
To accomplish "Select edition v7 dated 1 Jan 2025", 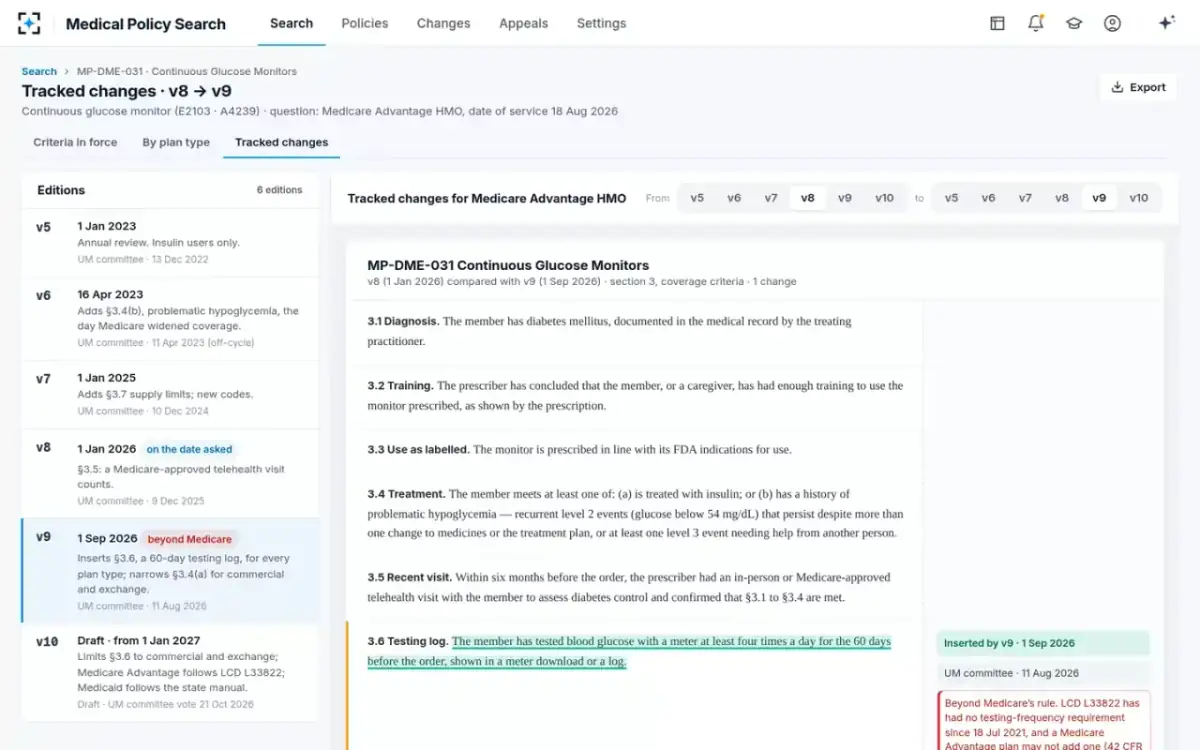I will point(170,394).
